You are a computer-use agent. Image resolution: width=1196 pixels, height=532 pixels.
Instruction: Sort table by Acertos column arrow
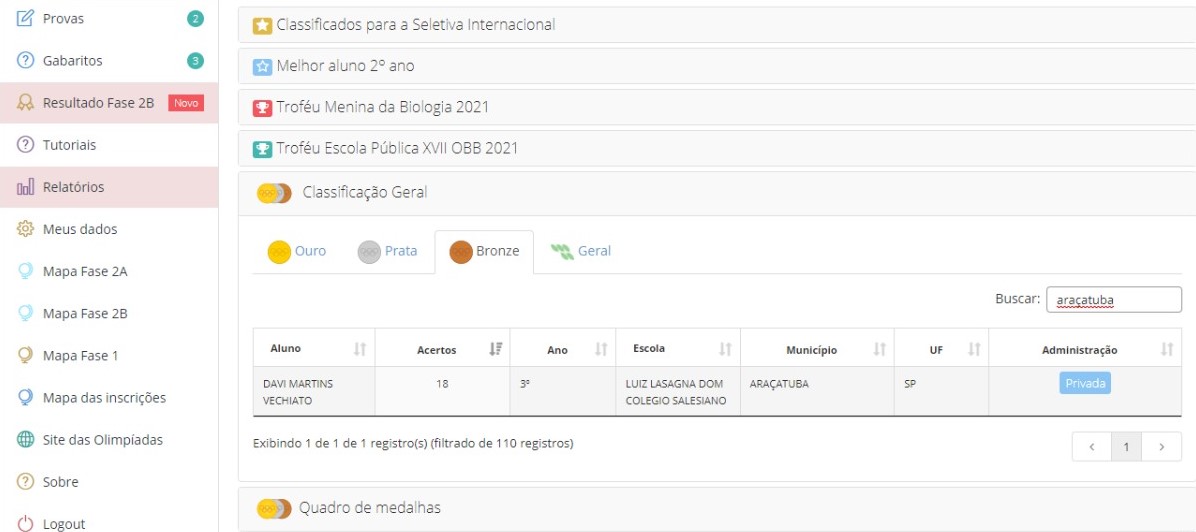[x=496, y=349]
